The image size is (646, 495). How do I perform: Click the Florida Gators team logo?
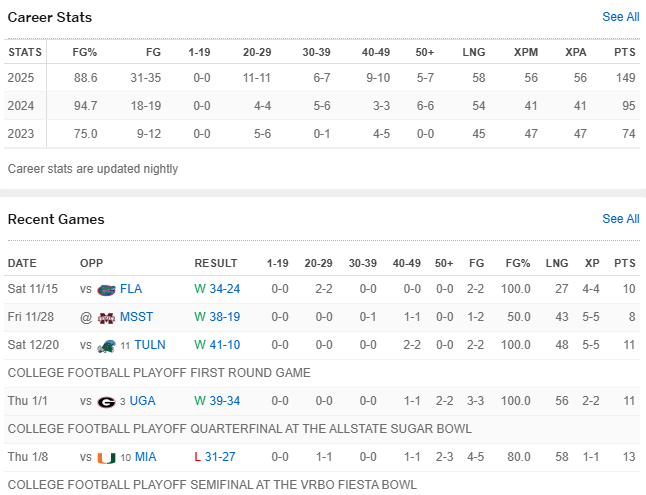coord(106,290)
